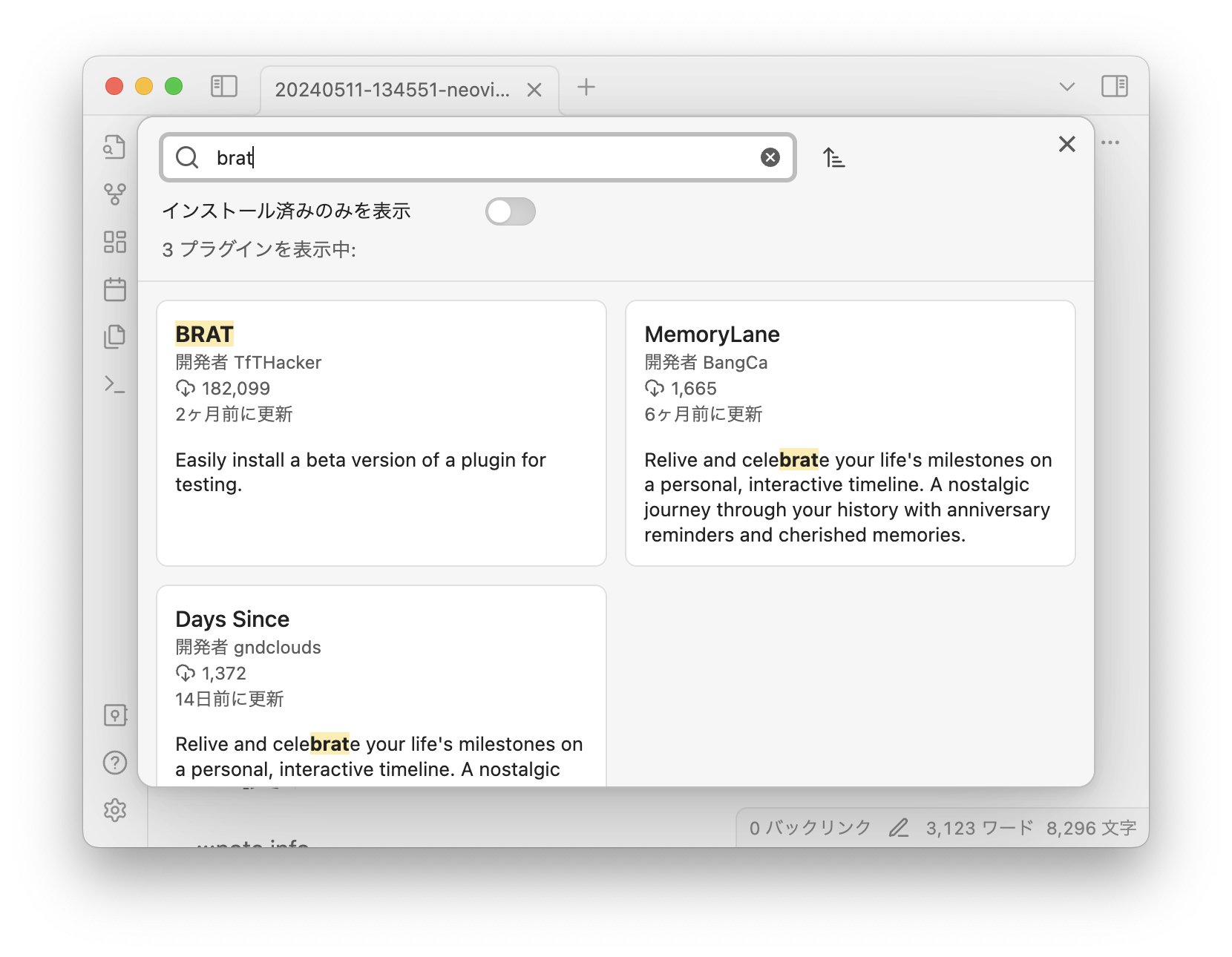Click 2ヶ月前に更新 text

[x=234, y=414]
